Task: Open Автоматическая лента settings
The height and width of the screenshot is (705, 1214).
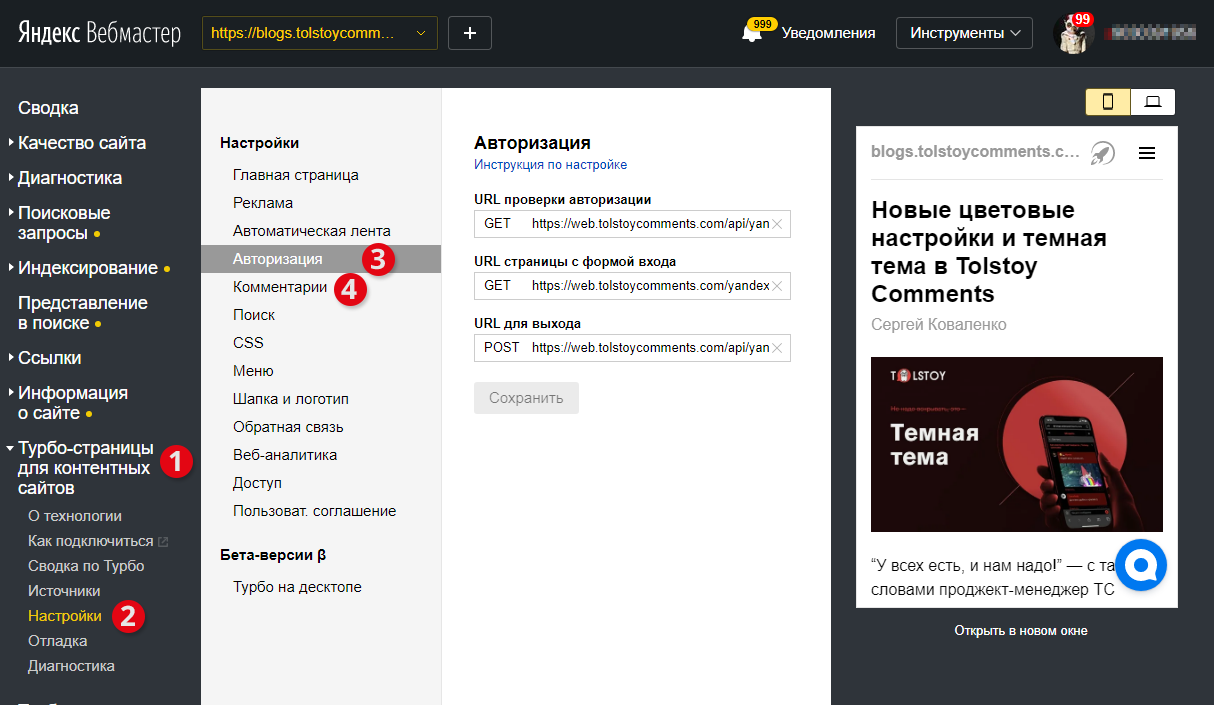Action: [312, 231]
